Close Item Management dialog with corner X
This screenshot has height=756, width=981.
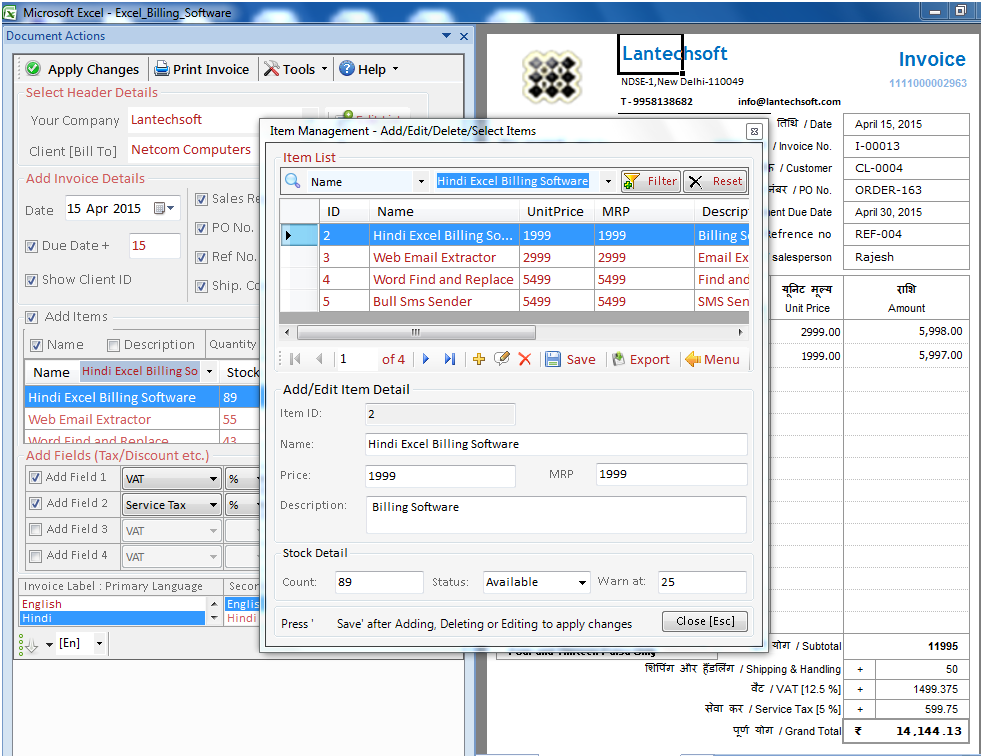[x=754, y=131]
